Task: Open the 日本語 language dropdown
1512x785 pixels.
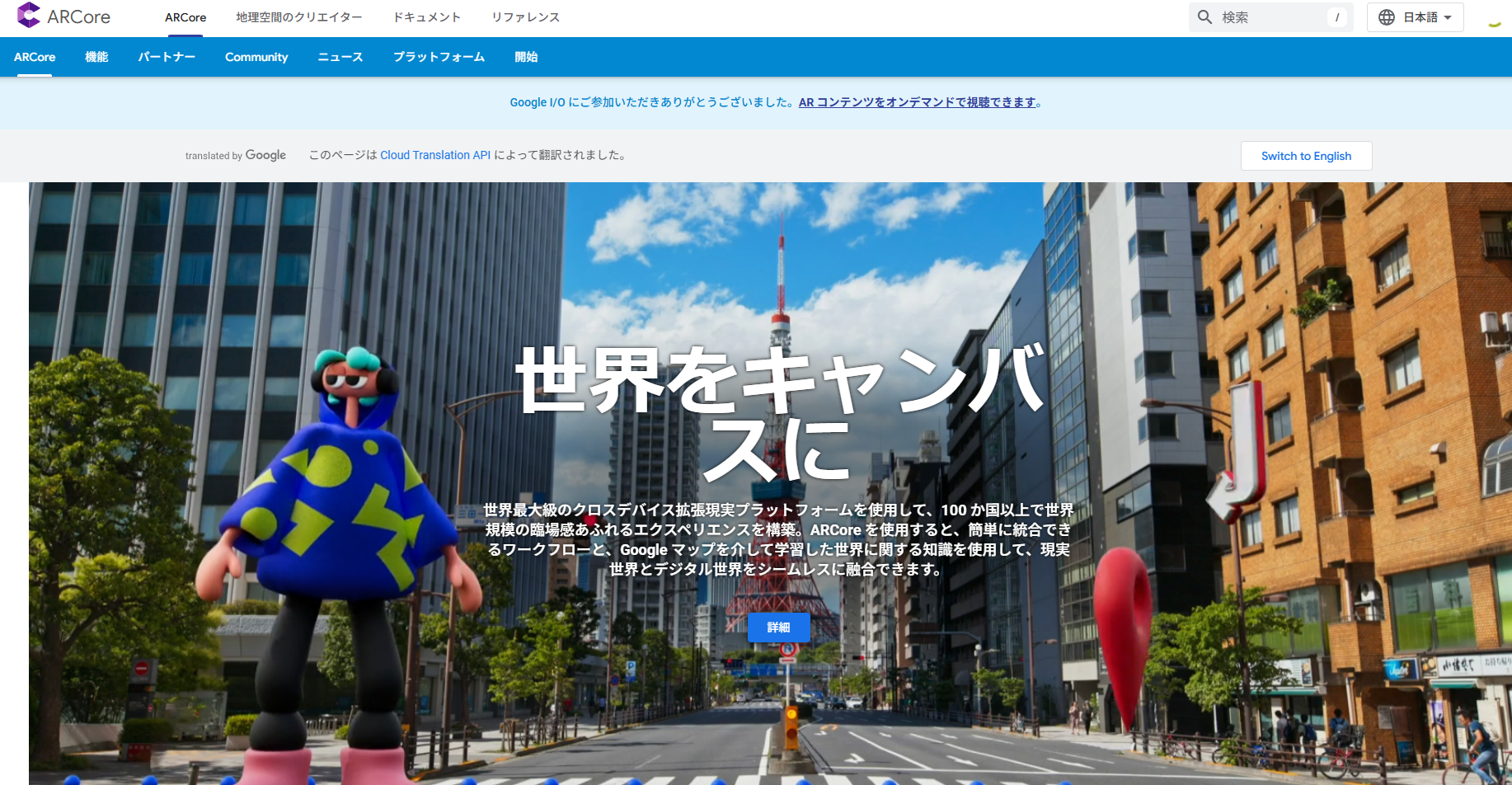Action: (1415, 17)
